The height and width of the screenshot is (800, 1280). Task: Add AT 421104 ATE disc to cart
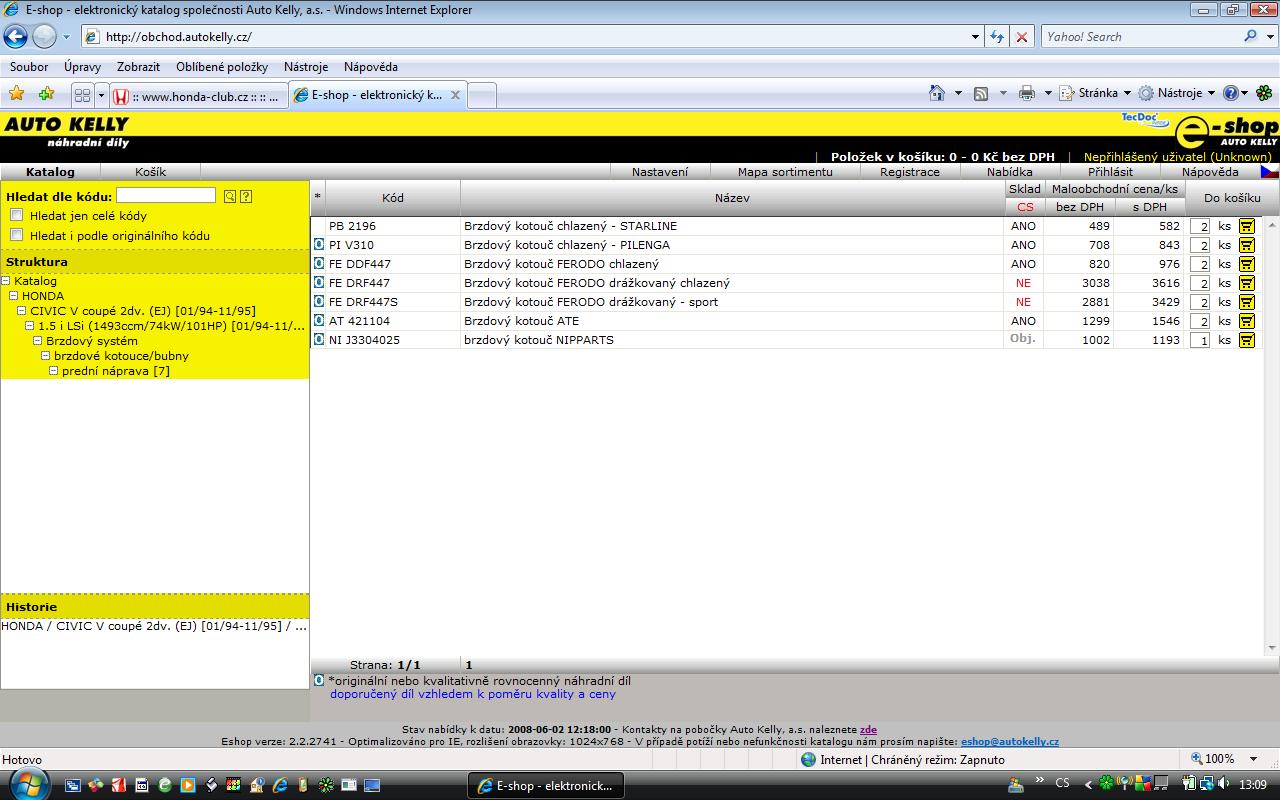point(1246,321)
